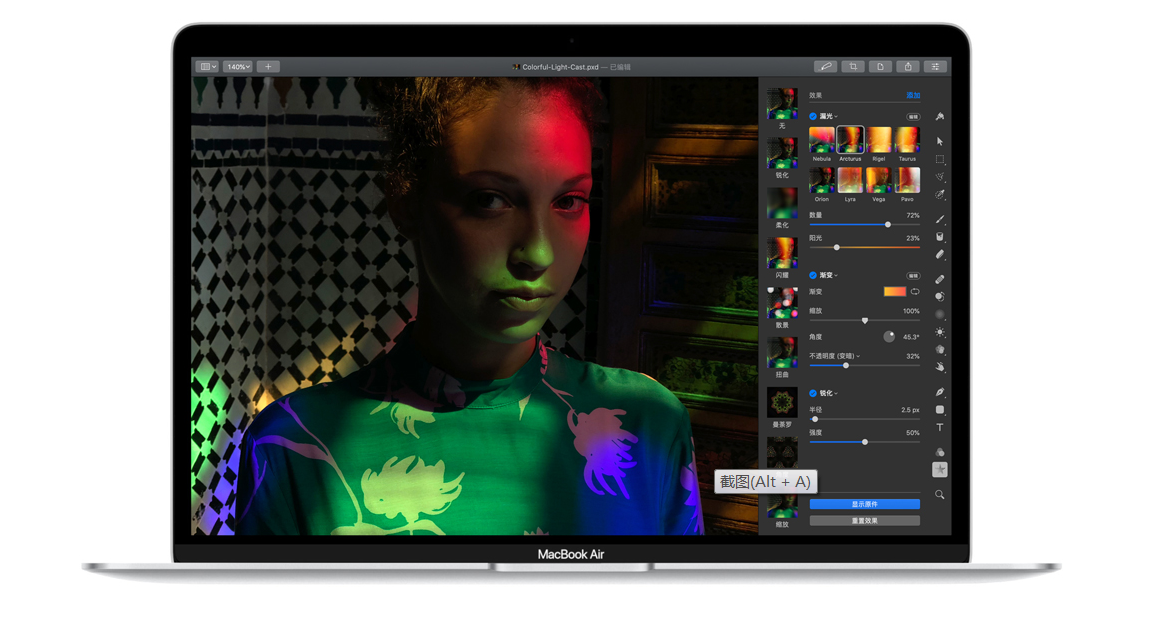Viewport: 1172px width, 635px height.
Task: Select the 闪耀 effect thumbnail
Action: [x=782, y=253]
